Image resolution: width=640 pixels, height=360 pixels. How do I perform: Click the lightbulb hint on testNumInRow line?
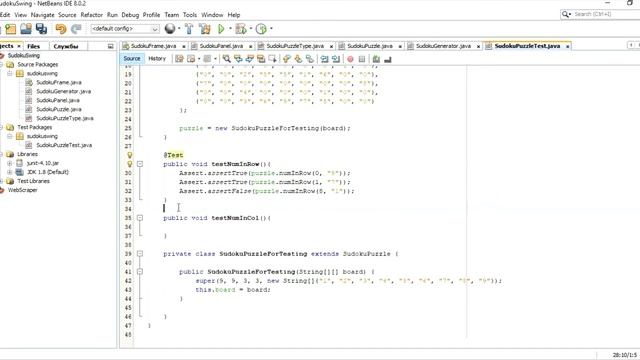[129, 164]
